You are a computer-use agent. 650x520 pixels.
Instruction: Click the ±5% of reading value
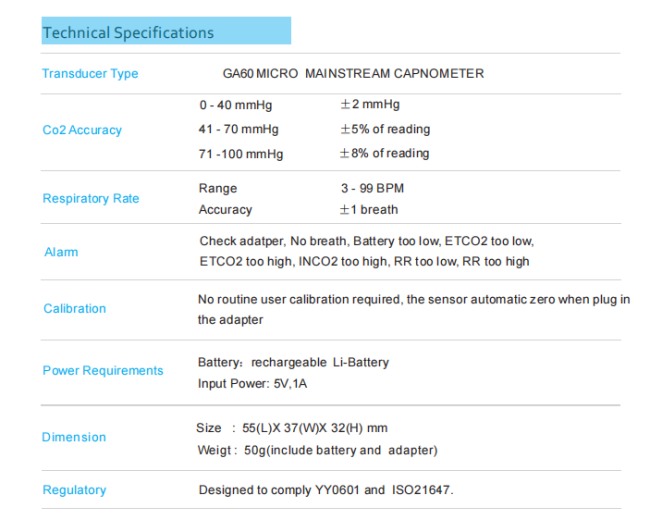coord(385,129)
